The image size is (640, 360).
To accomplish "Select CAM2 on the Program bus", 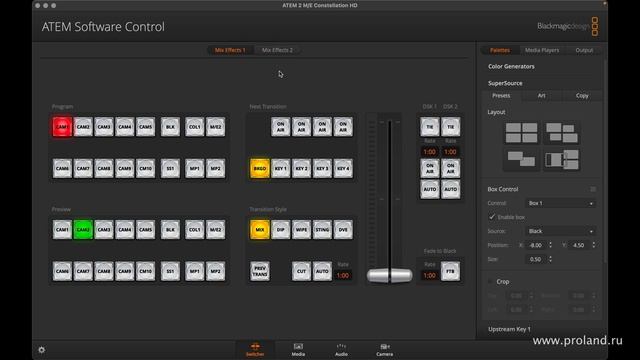I will click(83, 127).
